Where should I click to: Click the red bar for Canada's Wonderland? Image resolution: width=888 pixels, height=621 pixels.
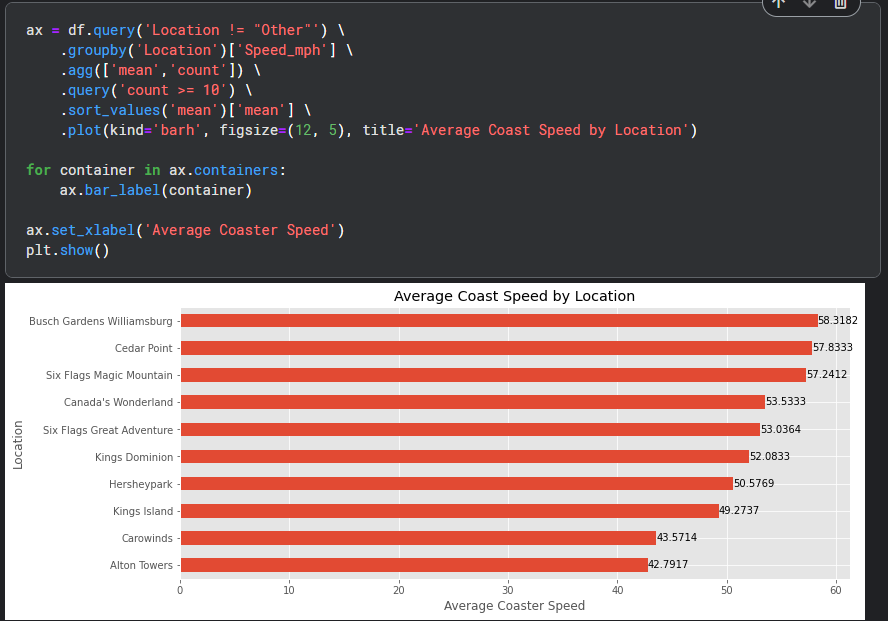click(473, 402)
